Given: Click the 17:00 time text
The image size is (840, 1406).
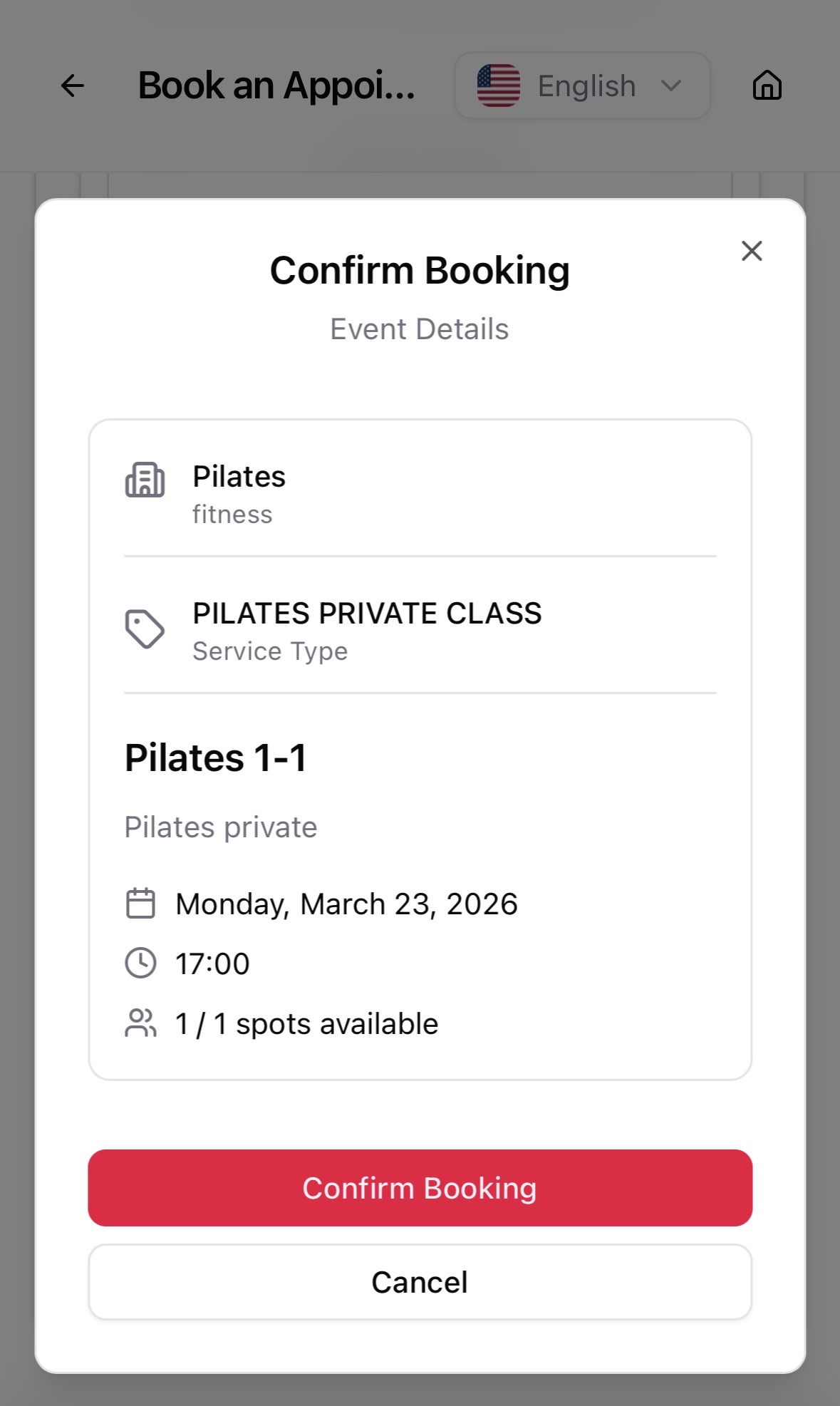Looking at the screenshot, I should (x=212, y=963).
